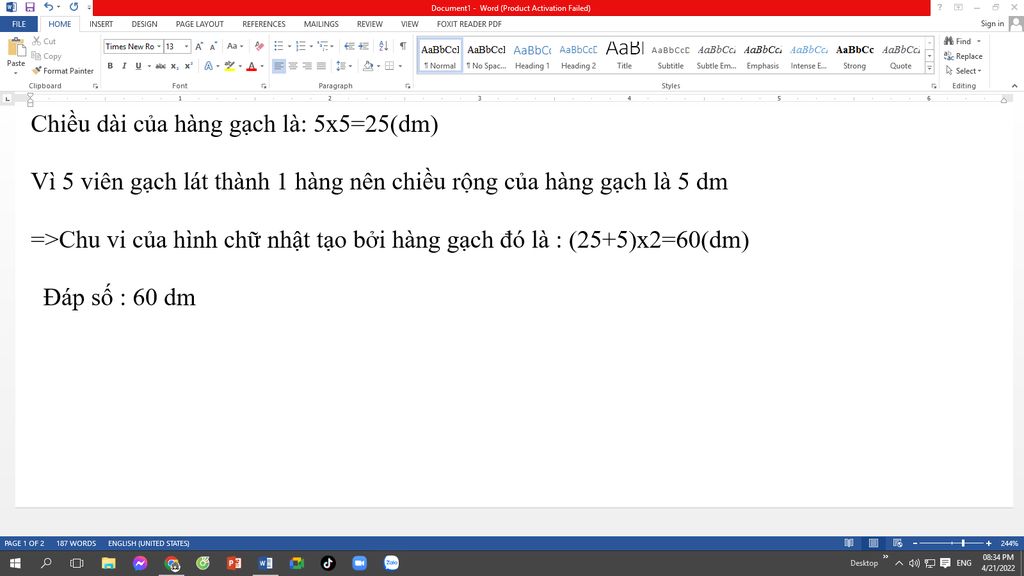Clear all formatting with the eraser icon
This screenshot has height=576, width=1024.
(259, 46)
